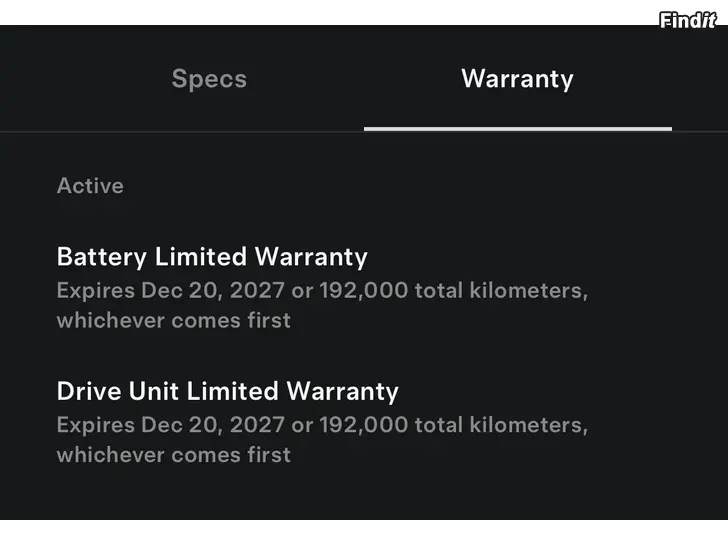Click the white underline beneath the Warranty tab
Image resolution: width=728 pixels, height=546 pixels.
[517, 129]
